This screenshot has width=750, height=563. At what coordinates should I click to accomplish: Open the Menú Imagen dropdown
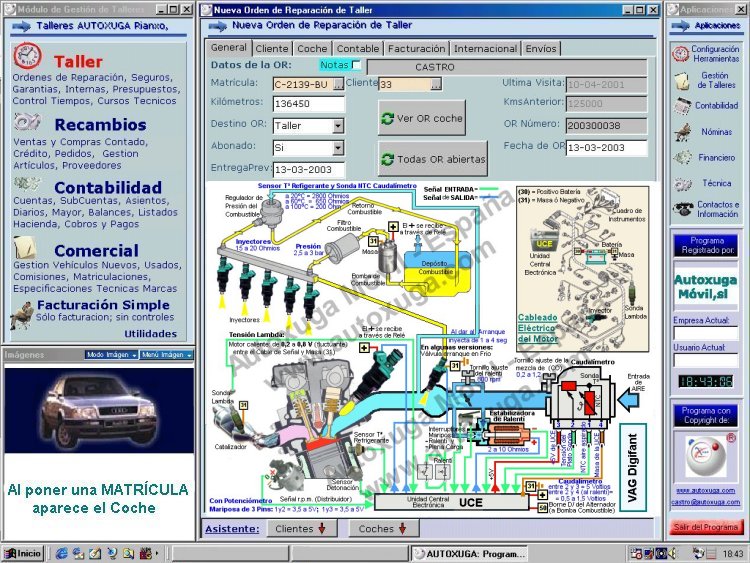point(166,354)
